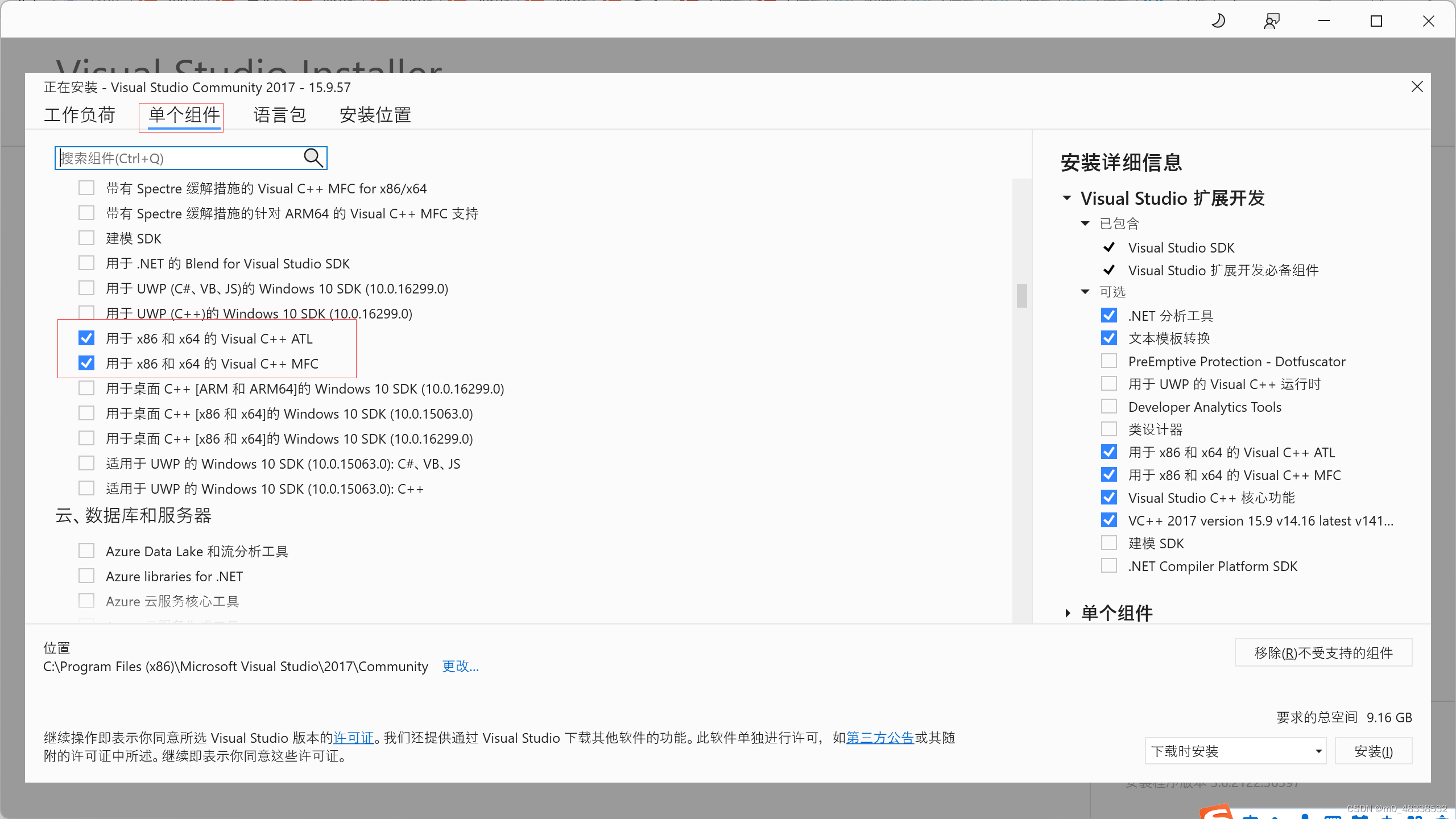Expand the 单个组件 details section
Image resolution: width=1456 pixels, height=819 pixels.
pos(1068,613)
